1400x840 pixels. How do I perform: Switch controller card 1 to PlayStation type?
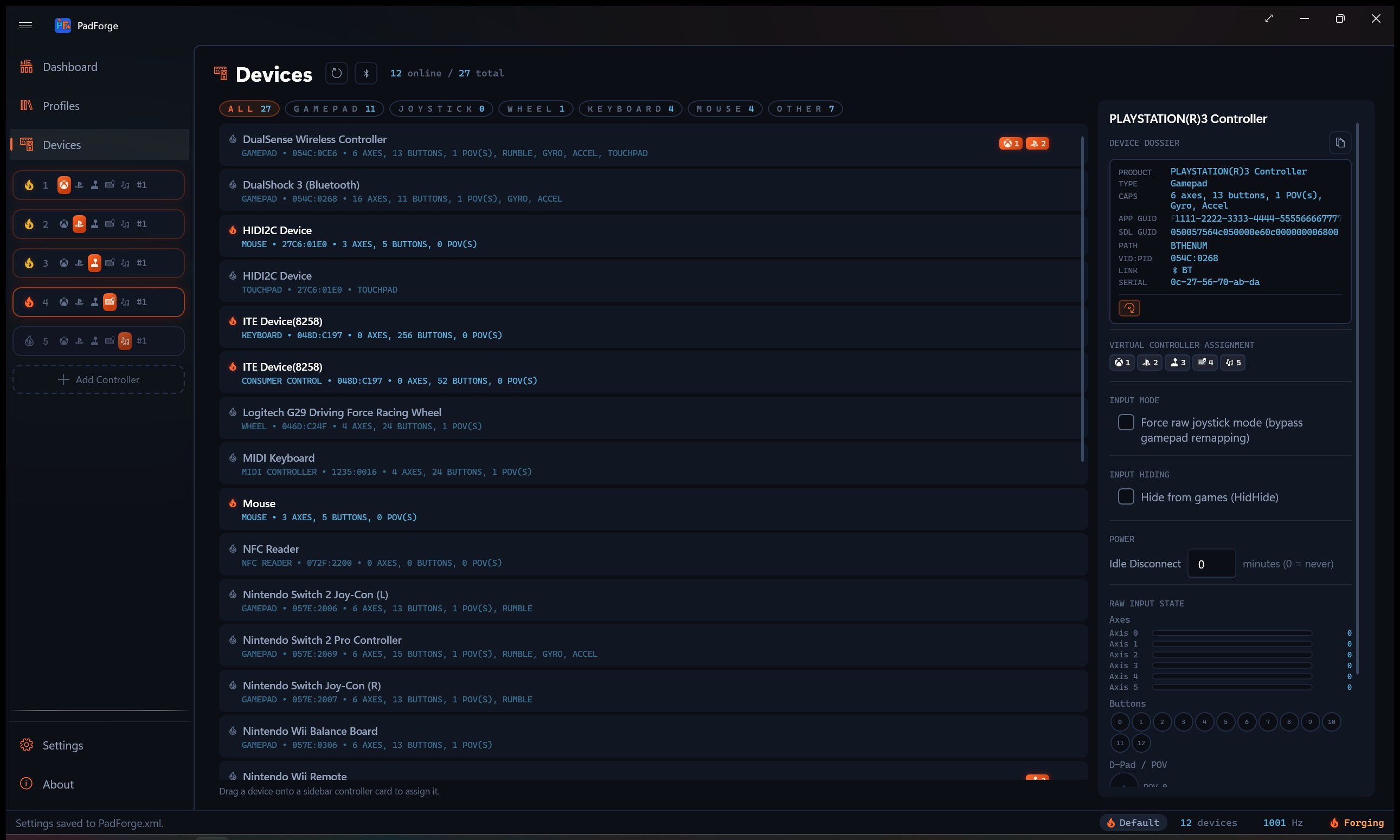pos(79,185)
